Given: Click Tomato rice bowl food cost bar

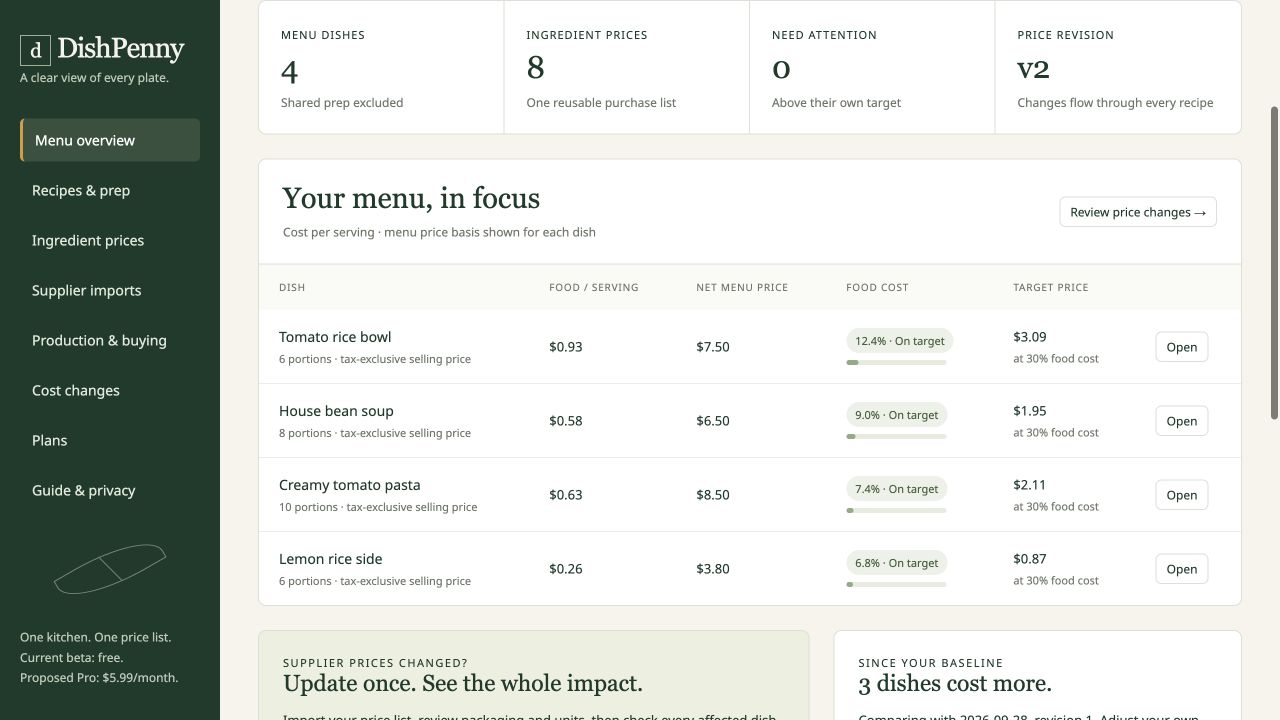Looking at the screenshot, I should click(x=896, y=362).
